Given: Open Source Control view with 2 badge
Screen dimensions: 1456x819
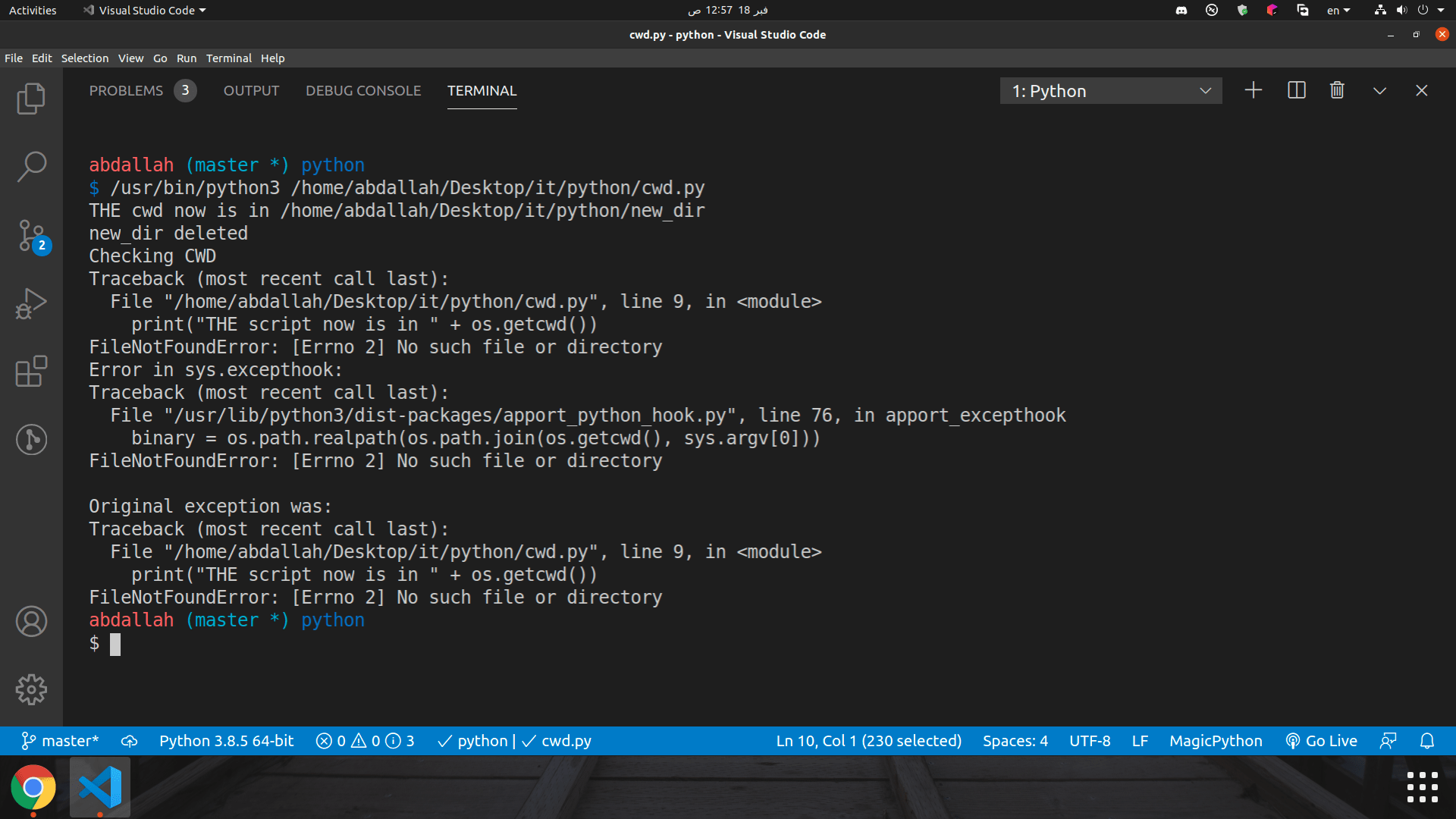Looking at the screenshot, I should point(31,236).
